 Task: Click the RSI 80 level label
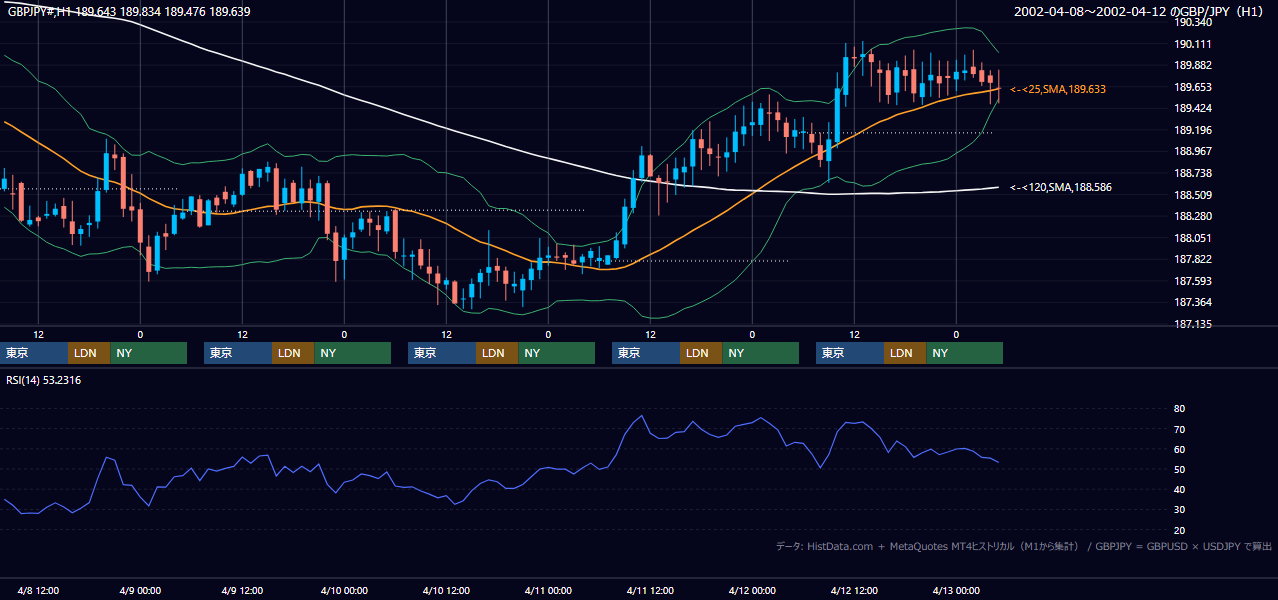pyautogui.click(x=1179, y=409)
